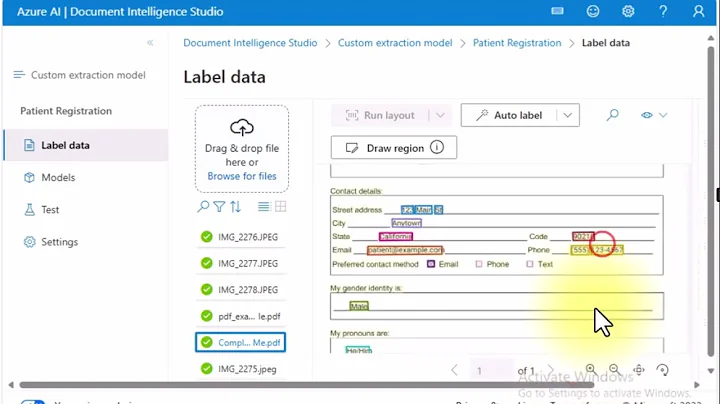Click the Run layout button
This screenshot has width=720, height=404.
(x=380, y=115)
